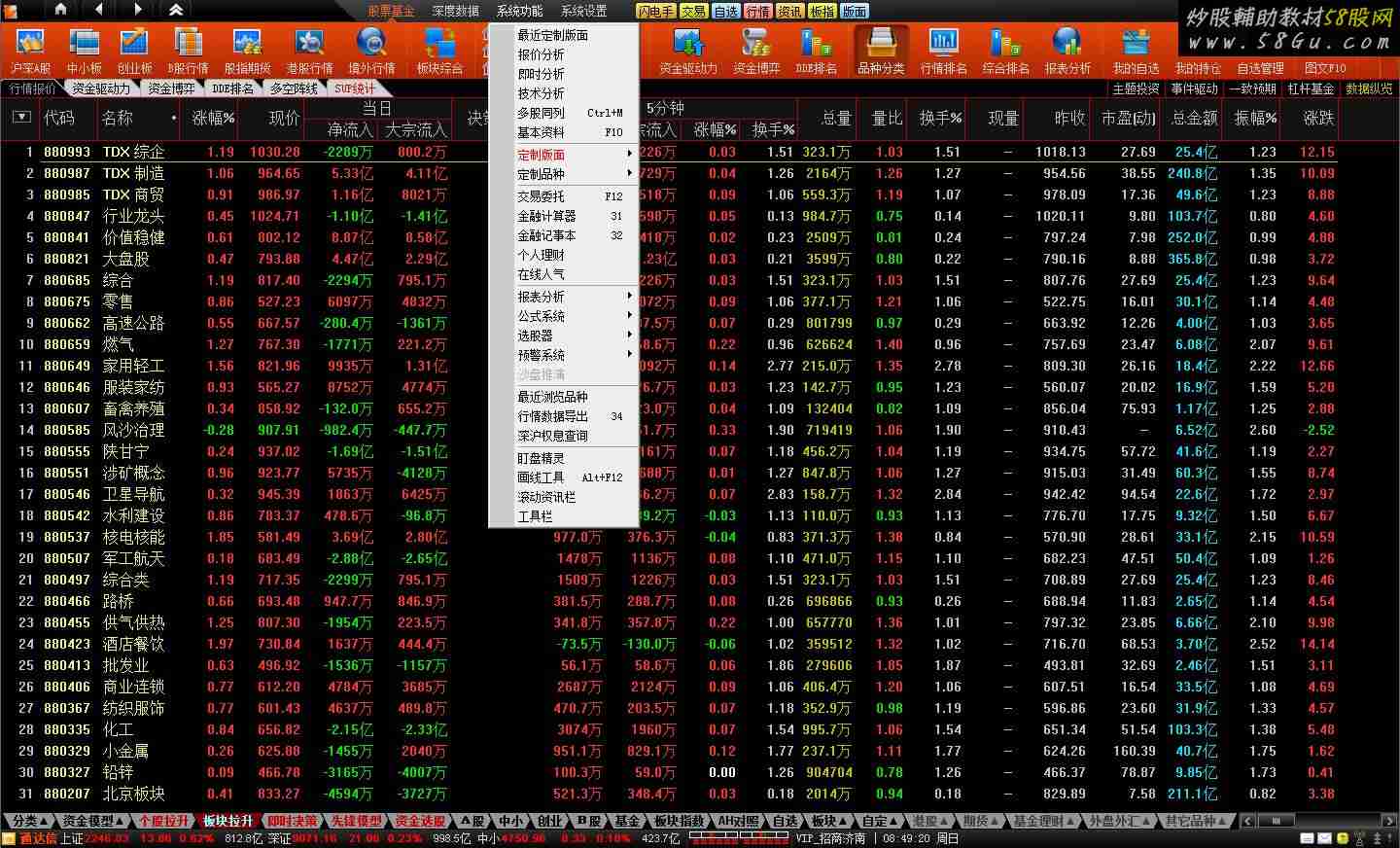Click the 杠杆基金 link
This screenshot has height=848, width=1400.
1311,88
